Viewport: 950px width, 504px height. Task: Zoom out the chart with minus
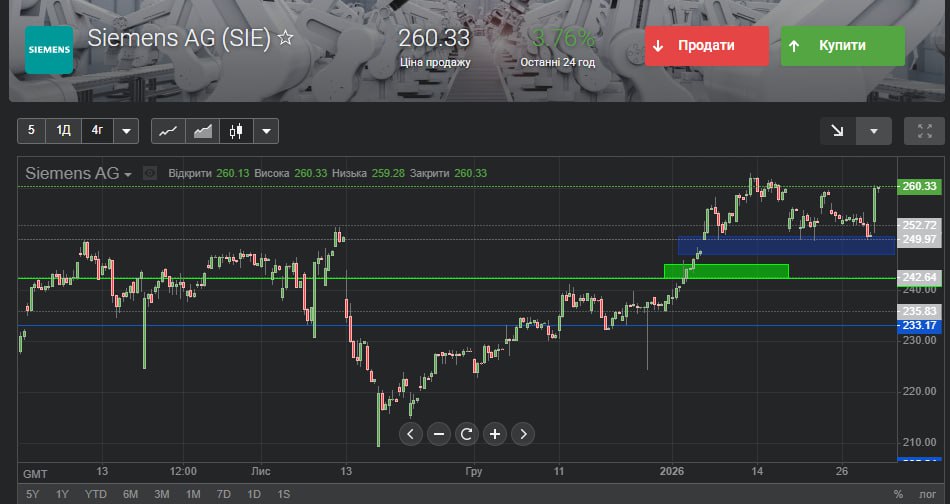[x=439, y=434]
